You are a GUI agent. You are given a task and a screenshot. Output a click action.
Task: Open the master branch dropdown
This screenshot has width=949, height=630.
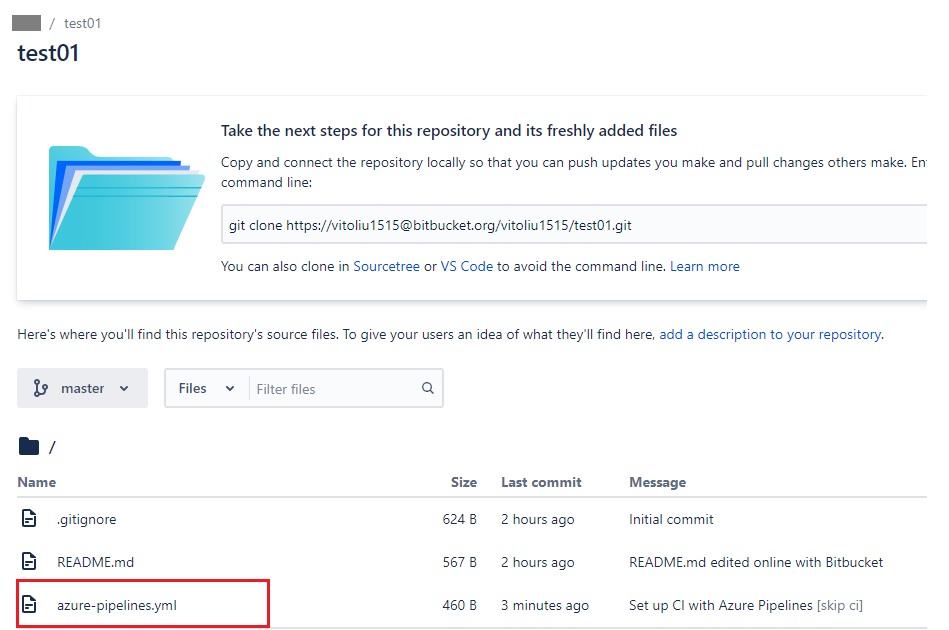click(82, 388)
